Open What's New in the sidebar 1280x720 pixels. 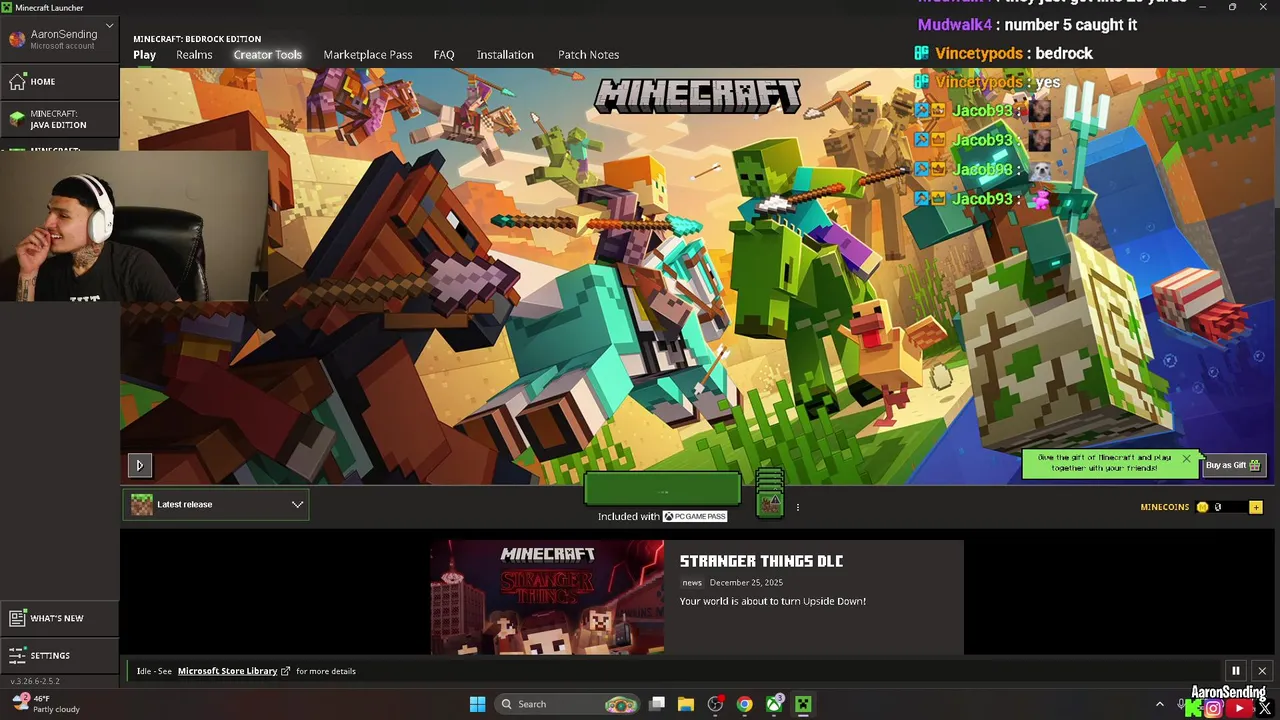coord(60,618)
